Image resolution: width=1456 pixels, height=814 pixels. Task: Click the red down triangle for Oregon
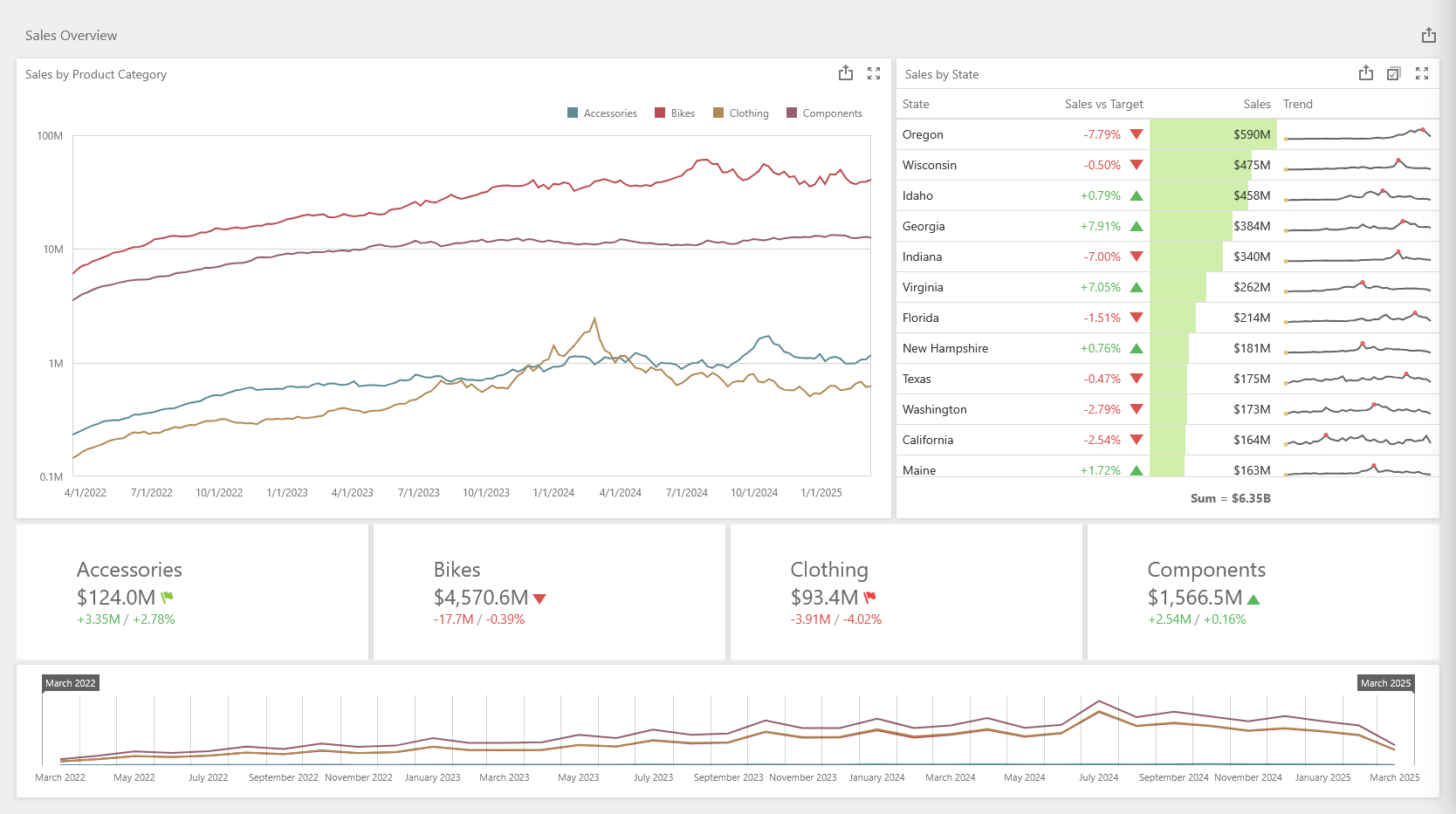click(1137, 134)
